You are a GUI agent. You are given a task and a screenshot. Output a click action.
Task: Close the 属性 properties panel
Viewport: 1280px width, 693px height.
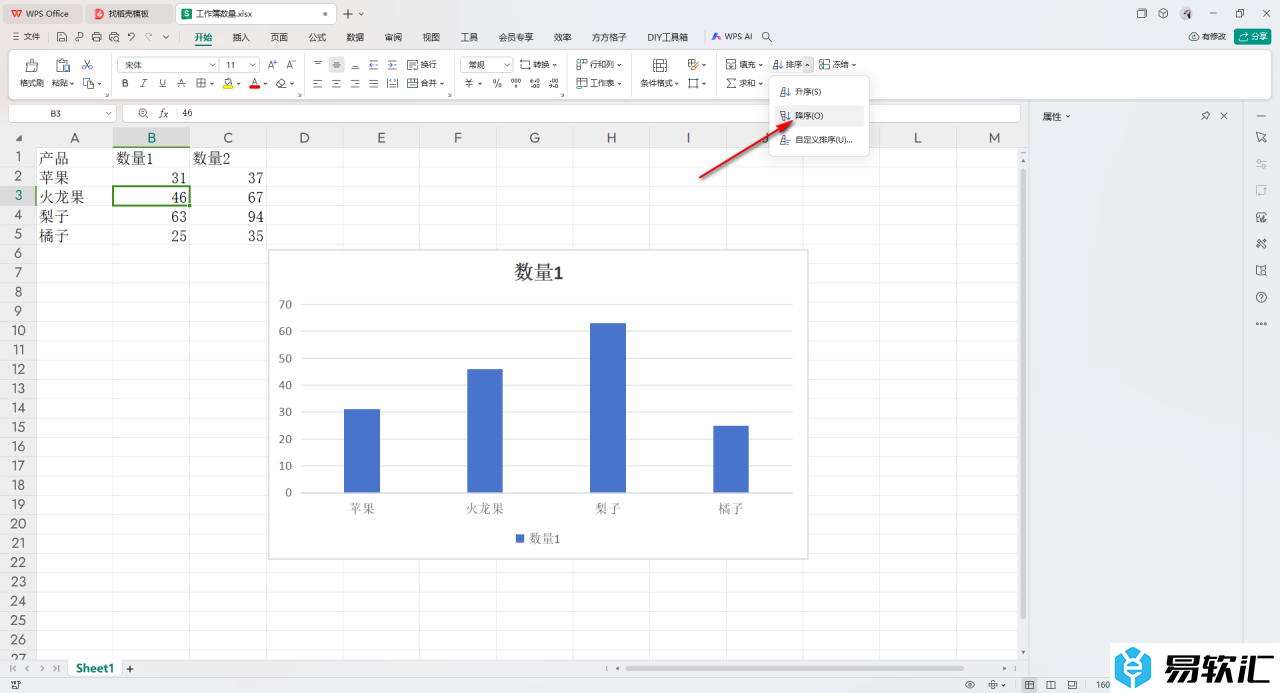click(1224, 117)
